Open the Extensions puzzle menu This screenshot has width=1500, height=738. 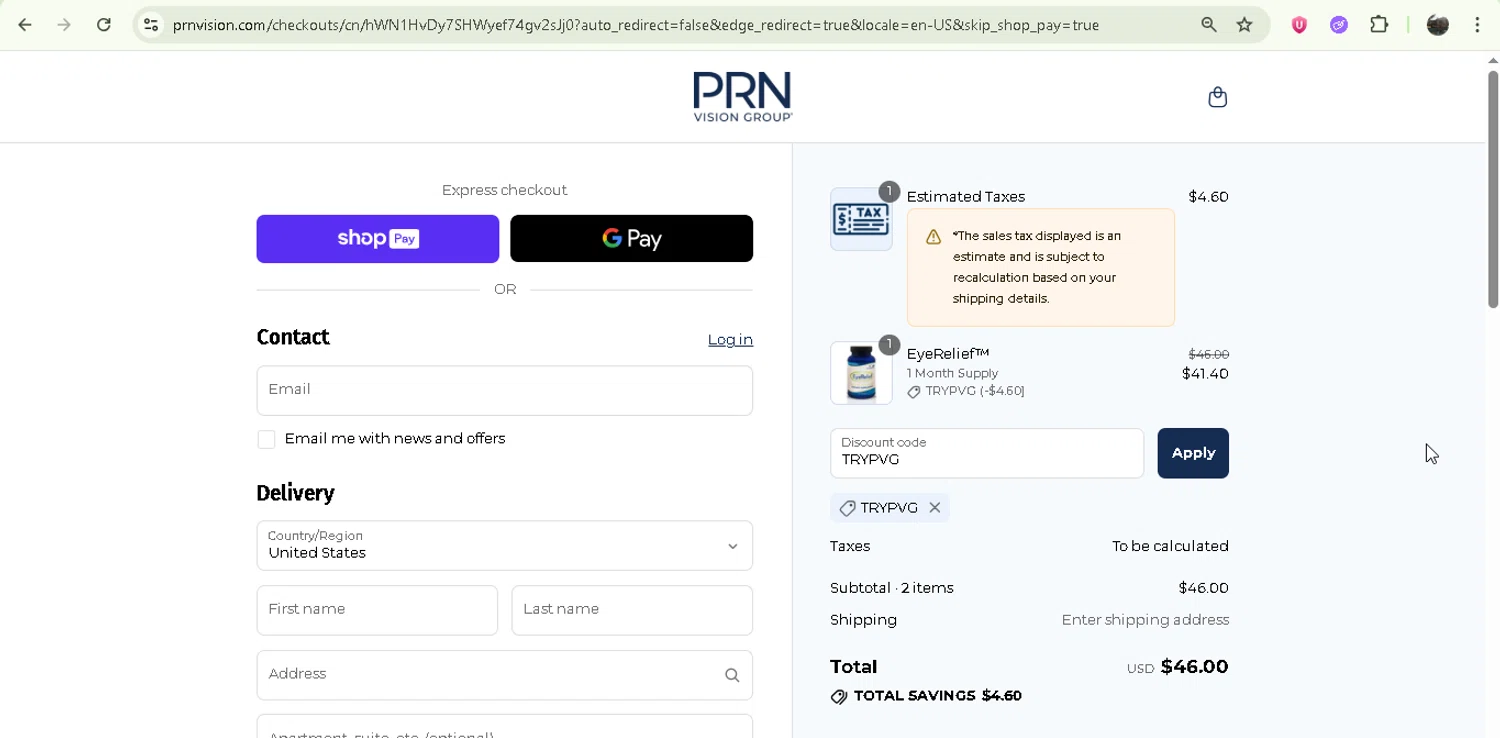tap(1379, 25)
